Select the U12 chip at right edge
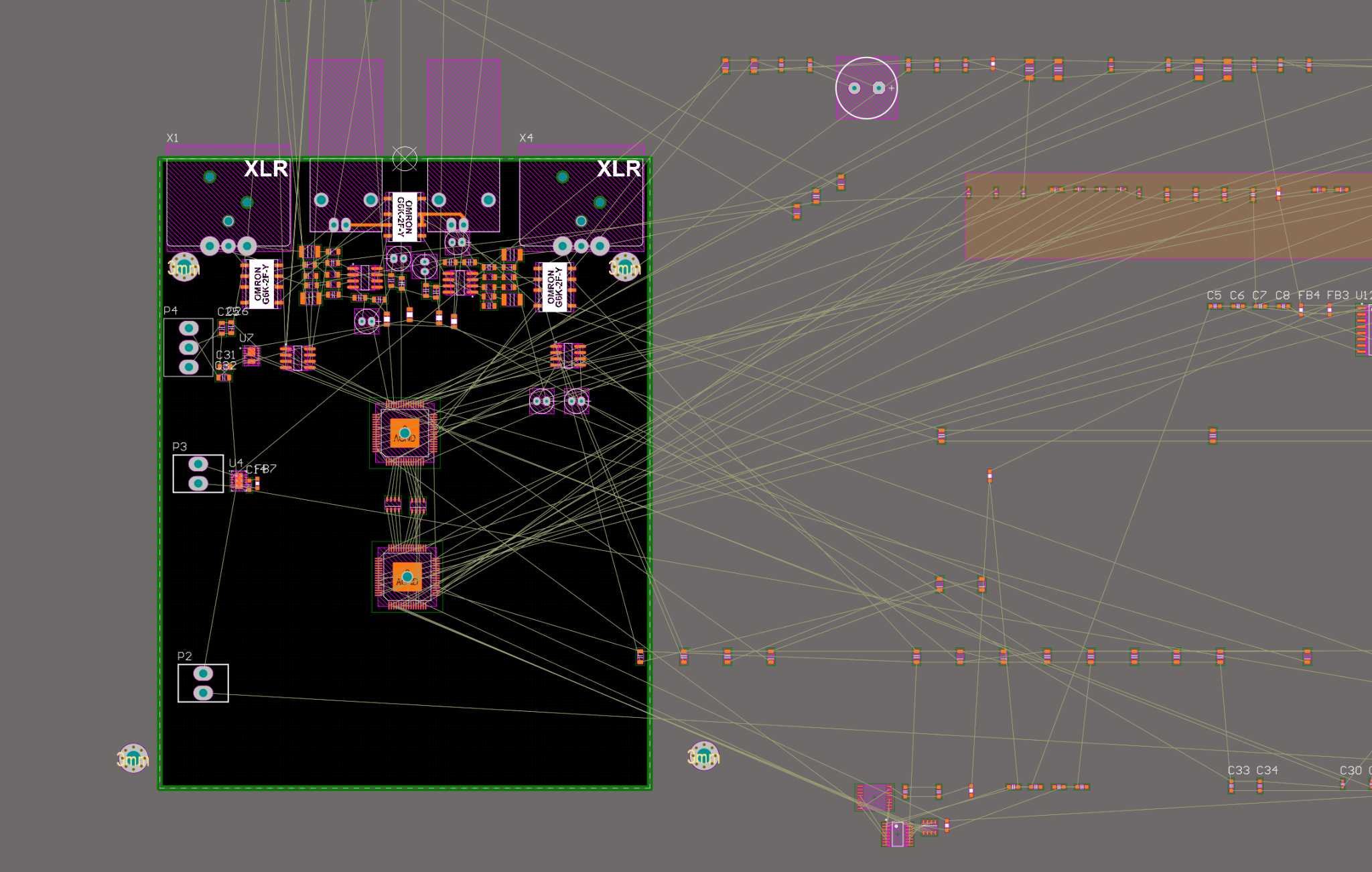 [1363, 330]
